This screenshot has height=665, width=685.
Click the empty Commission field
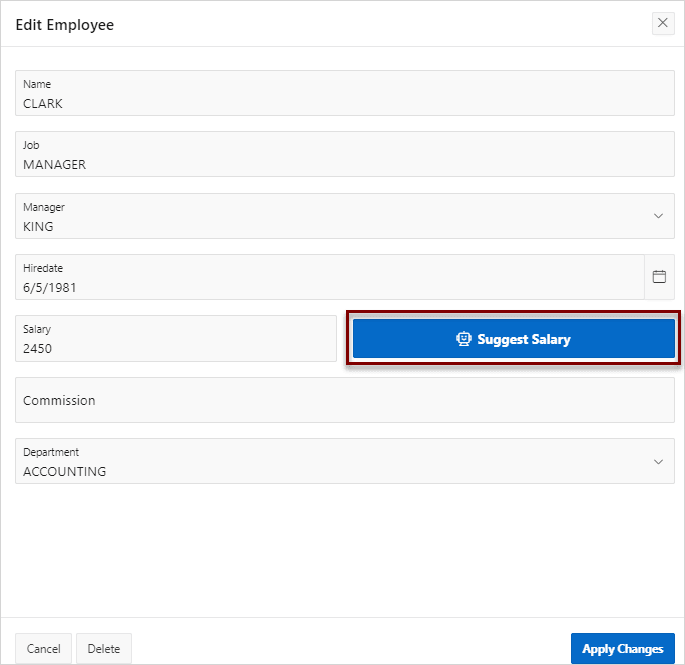click(345, 400)
